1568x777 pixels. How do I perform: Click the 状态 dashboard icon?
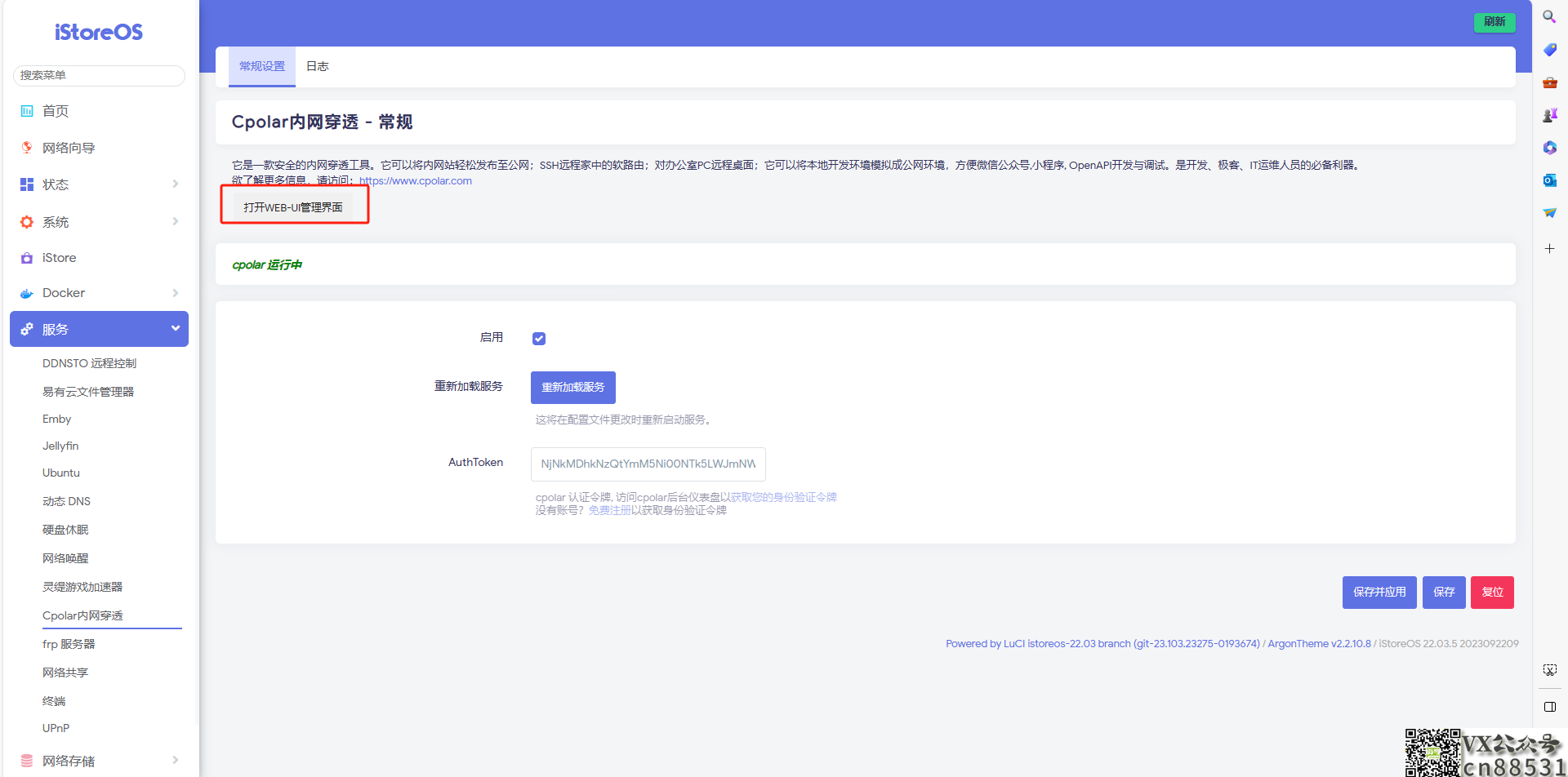[27, 184]
